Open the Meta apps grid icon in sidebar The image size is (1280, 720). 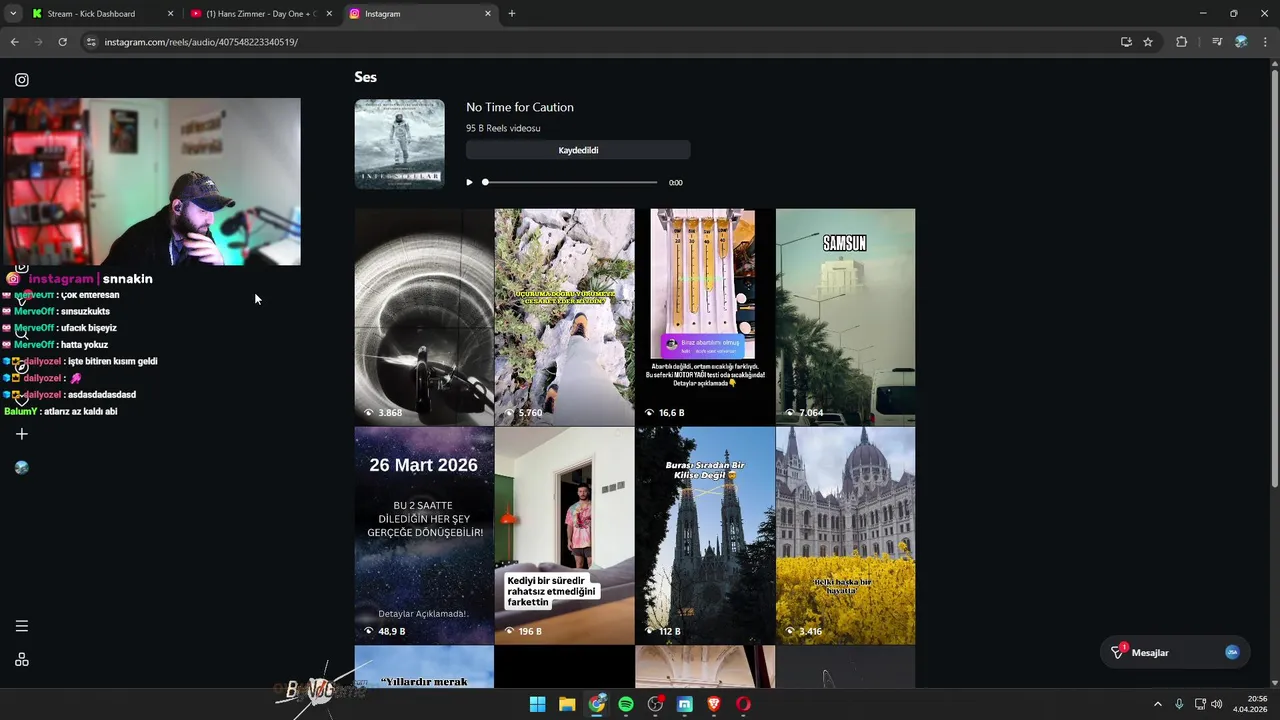[22, 660]
